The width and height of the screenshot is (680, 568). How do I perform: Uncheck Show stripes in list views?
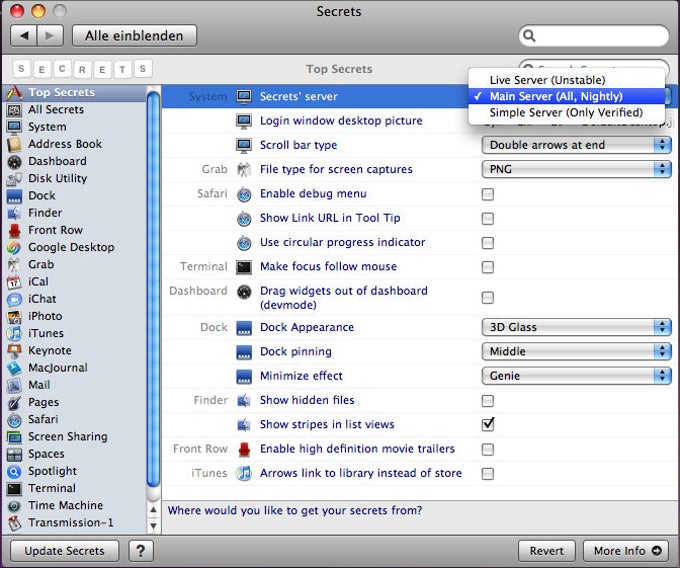pos(488,424)
